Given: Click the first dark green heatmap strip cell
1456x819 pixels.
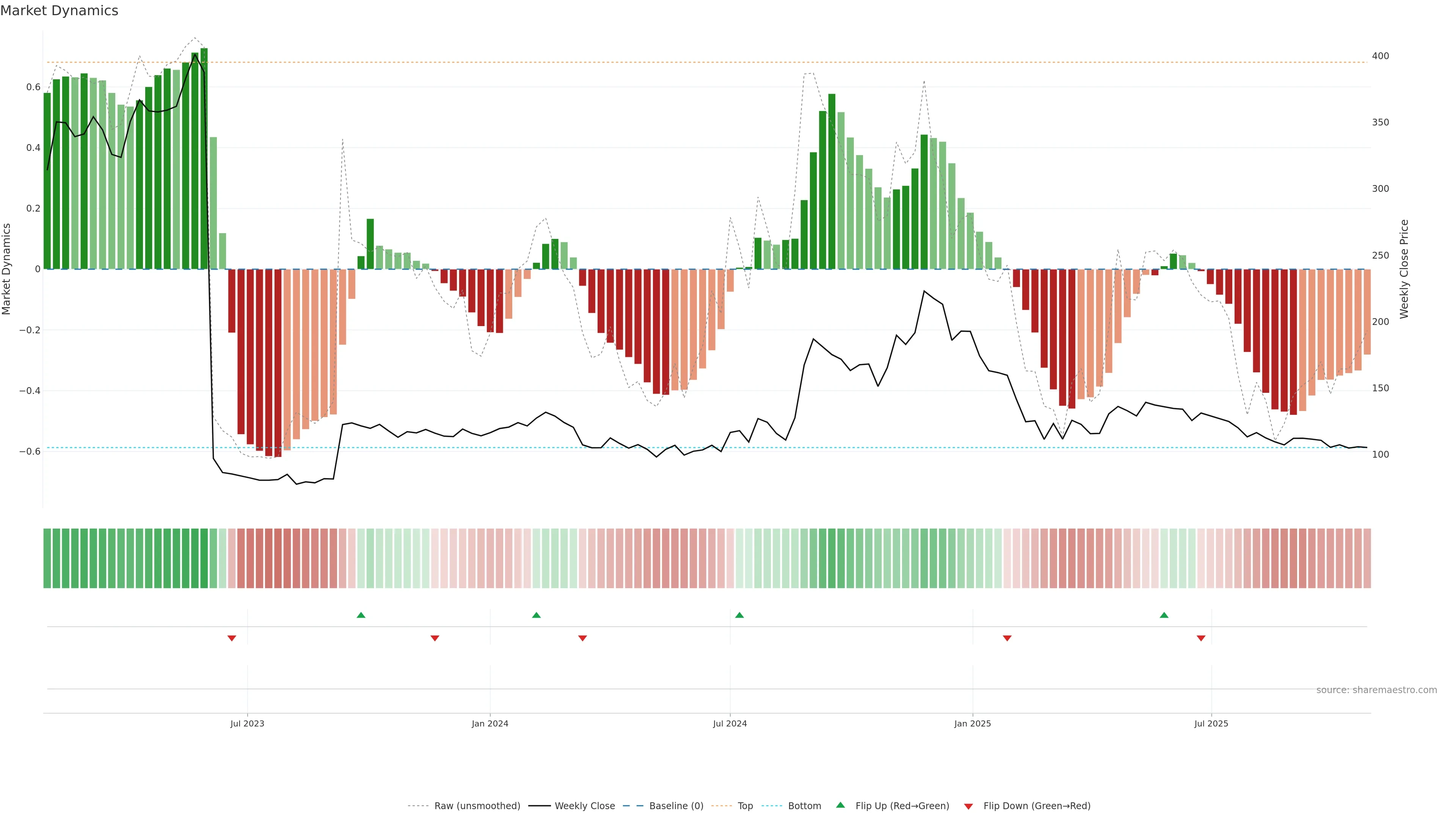Looking at the screenshot, I should (47, 559).
